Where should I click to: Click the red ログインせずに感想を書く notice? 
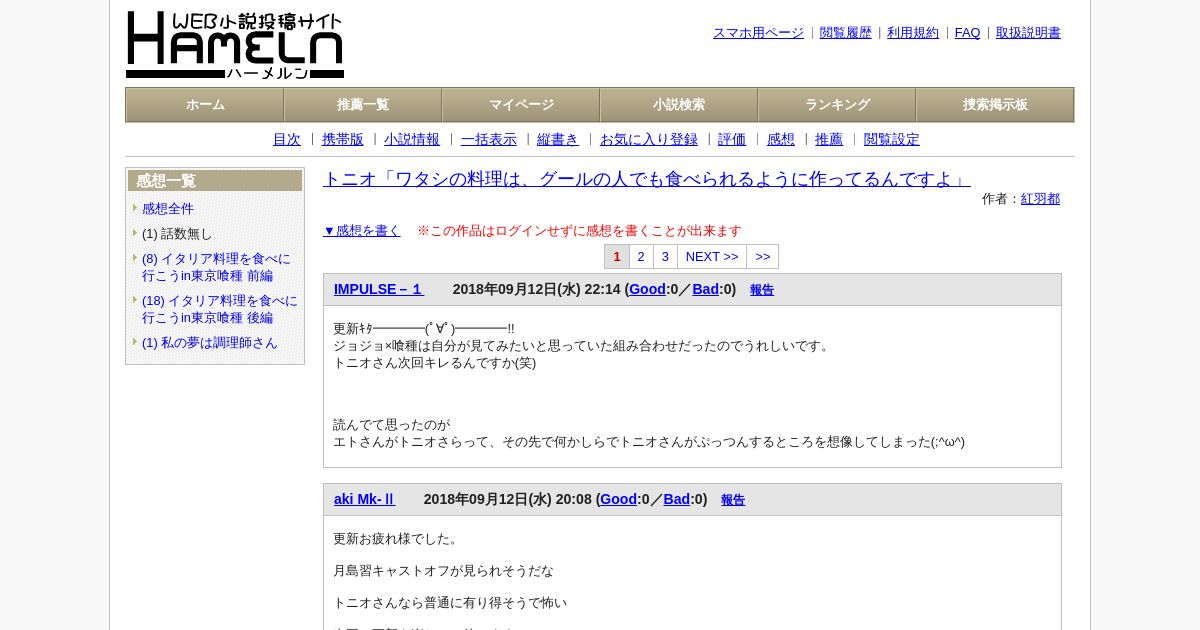tap(579, 231)
